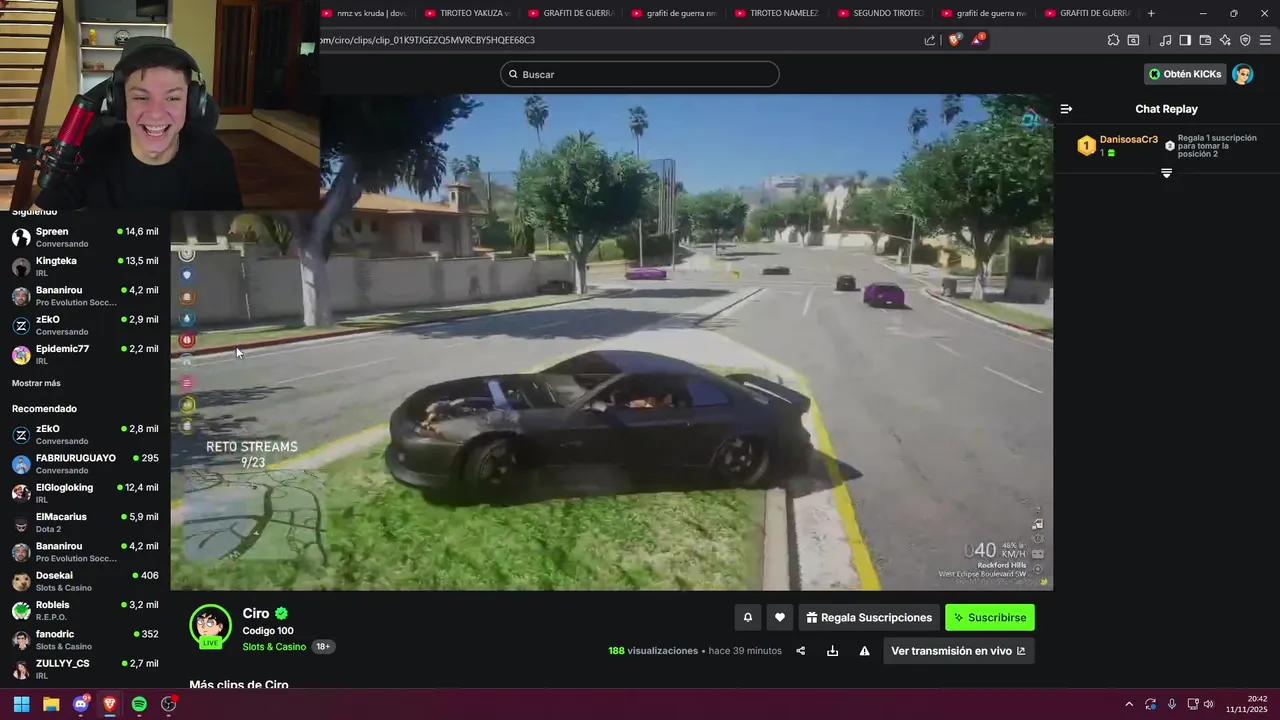Image resolution: width=1280 pixels, height=720 pixels.
Task: Click the download clip icon
Action: point(832,651)
